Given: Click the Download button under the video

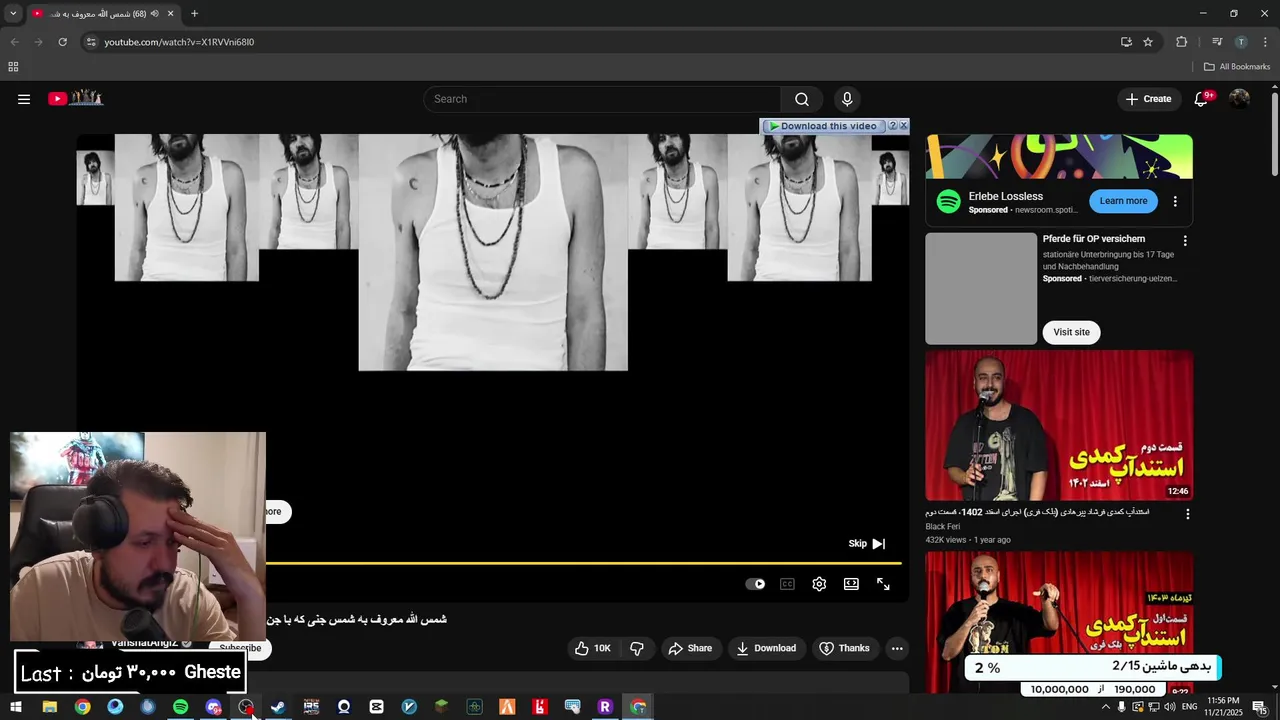Looking at the screenshot, I should tap(766, 648).
